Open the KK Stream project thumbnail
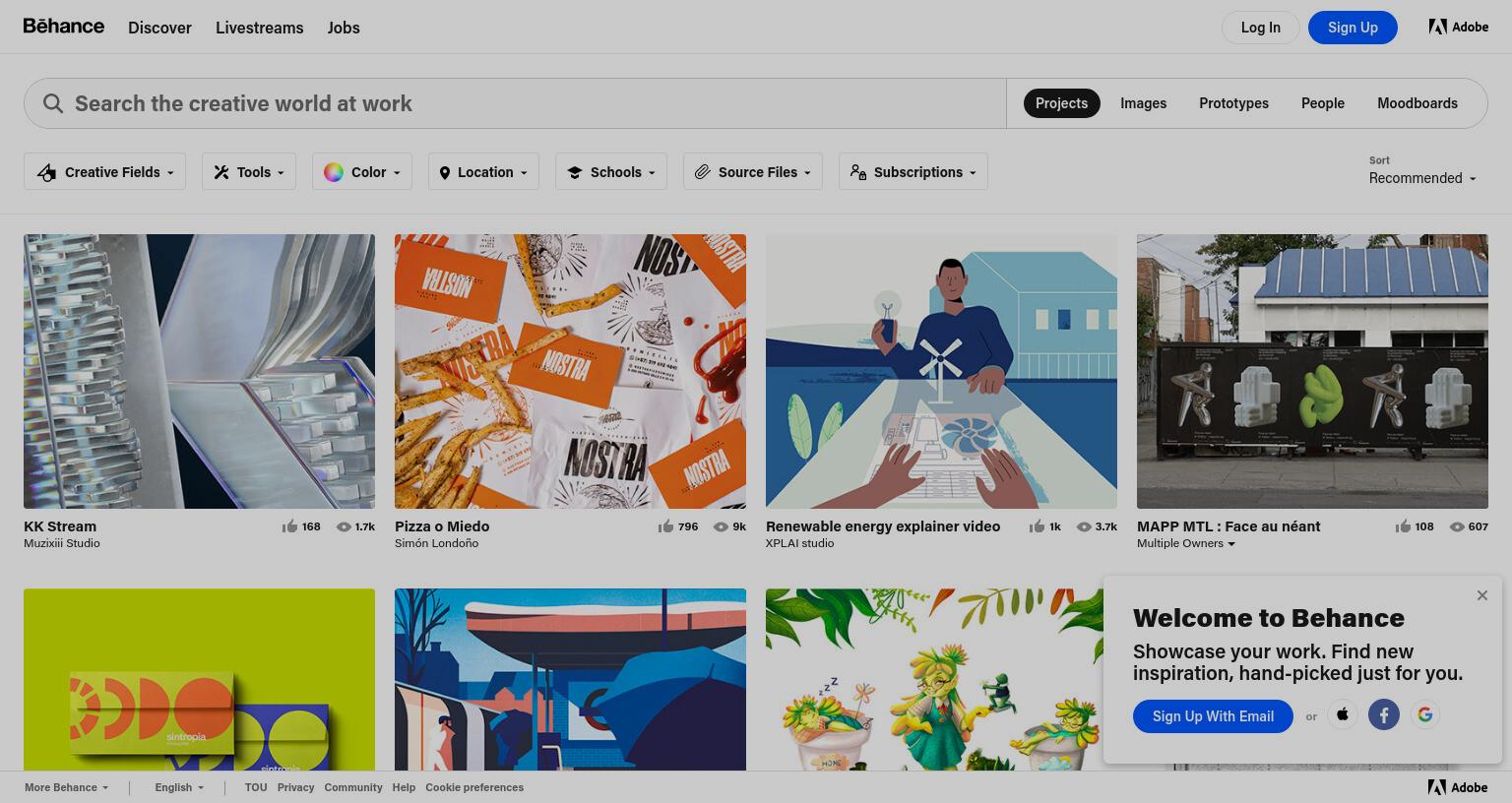 point(199,371)
